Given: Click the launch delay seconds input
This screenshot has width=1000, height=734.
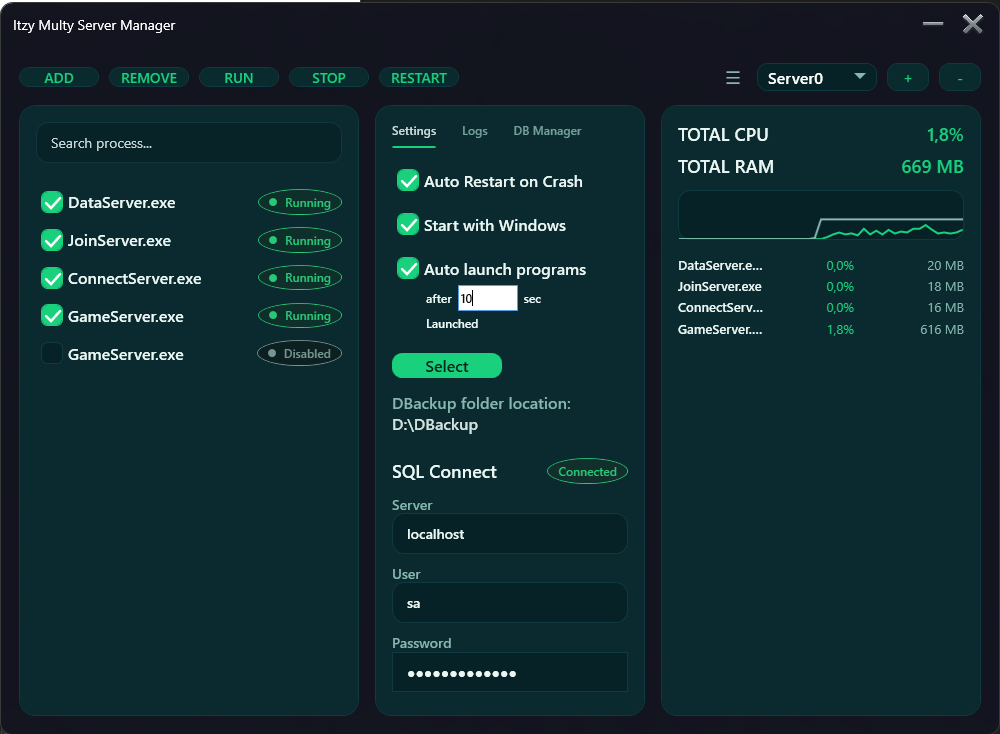Looking at the screenshot, I should 487,297.
